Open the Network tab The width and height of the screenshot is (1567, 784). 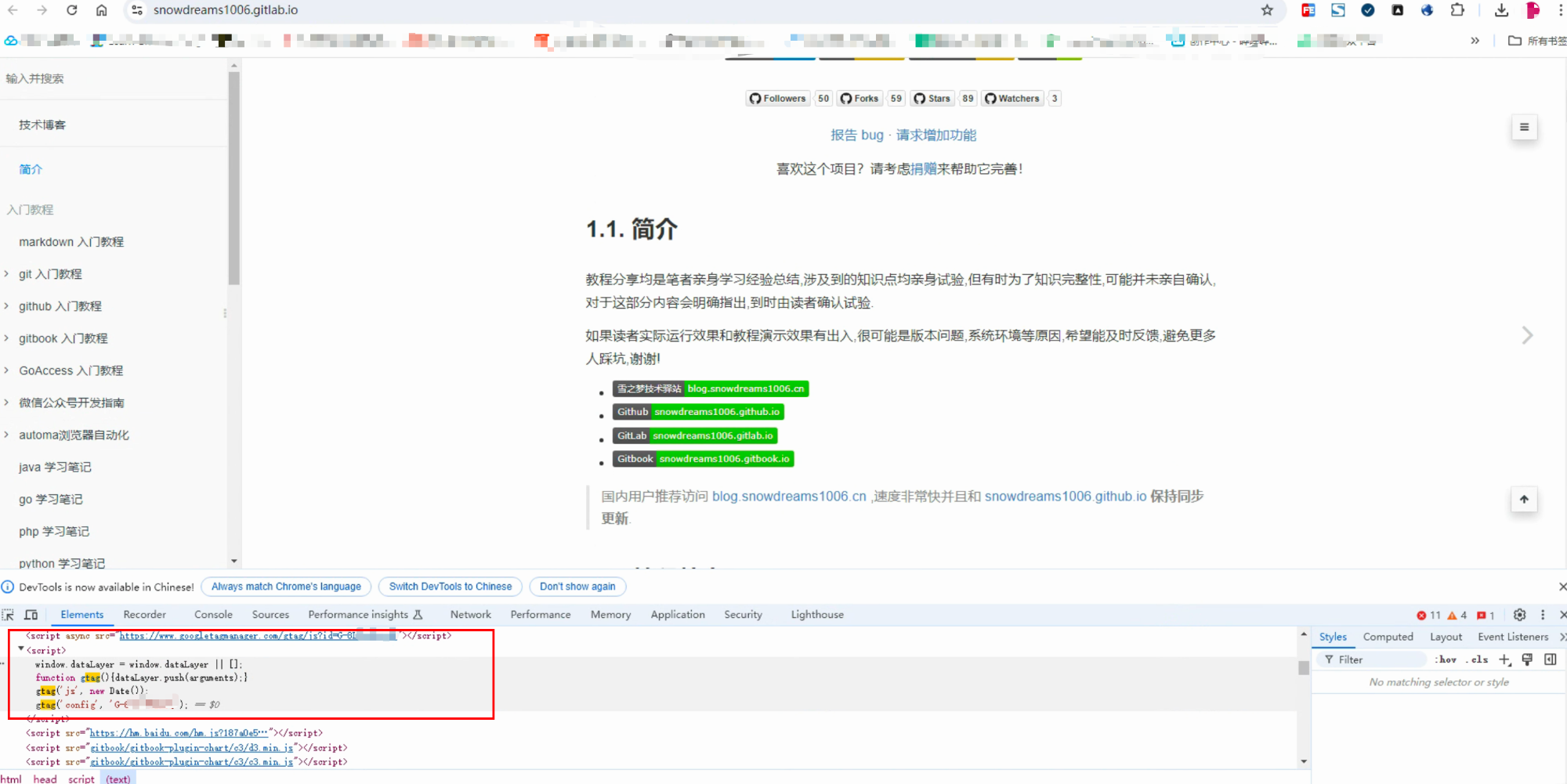point(470,615)
